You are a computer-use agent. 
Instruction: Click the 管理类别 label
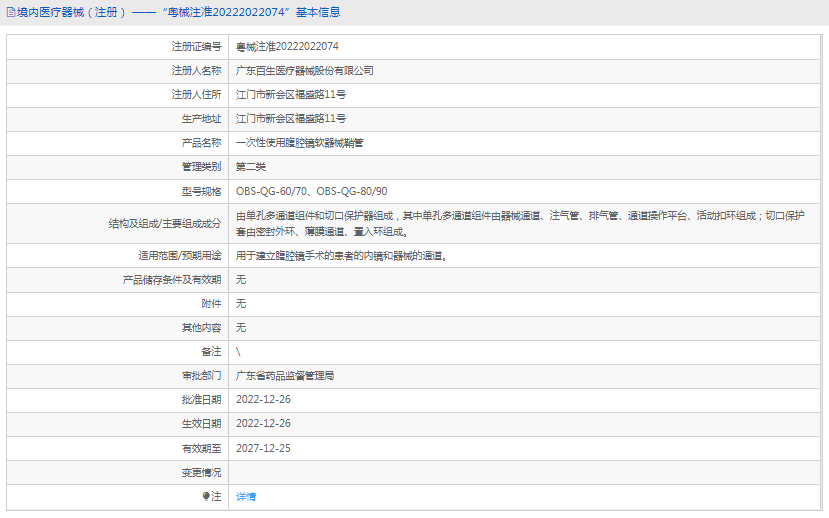201,166
